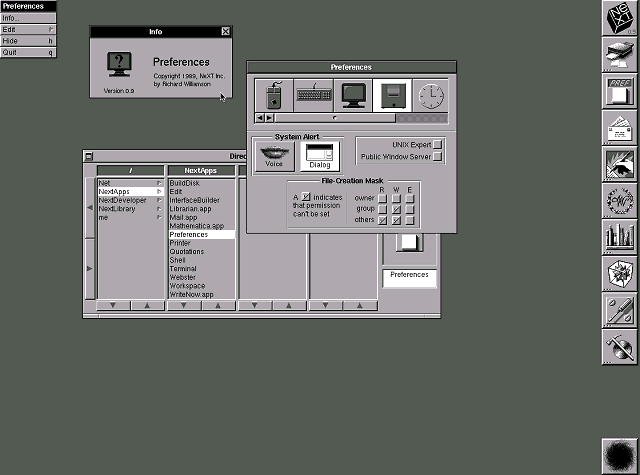Image resolution: width=640 pixels, height=475 pixels.
Task: Click the Directory window miniaturize icon
Action: (x=89, y=156)
